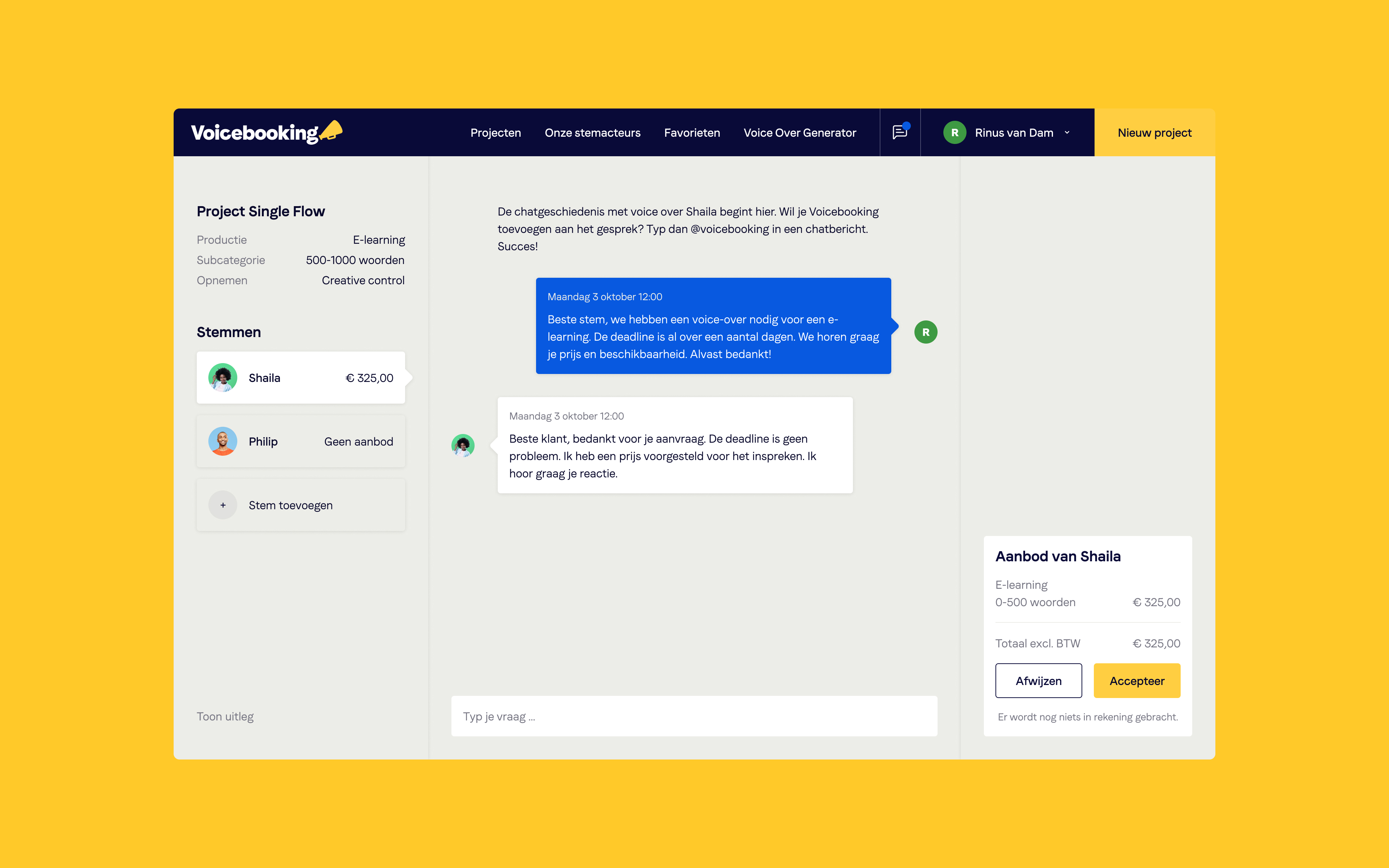
Task: Go to Onze stemacteurs
Action: click(x=592, y=133)
